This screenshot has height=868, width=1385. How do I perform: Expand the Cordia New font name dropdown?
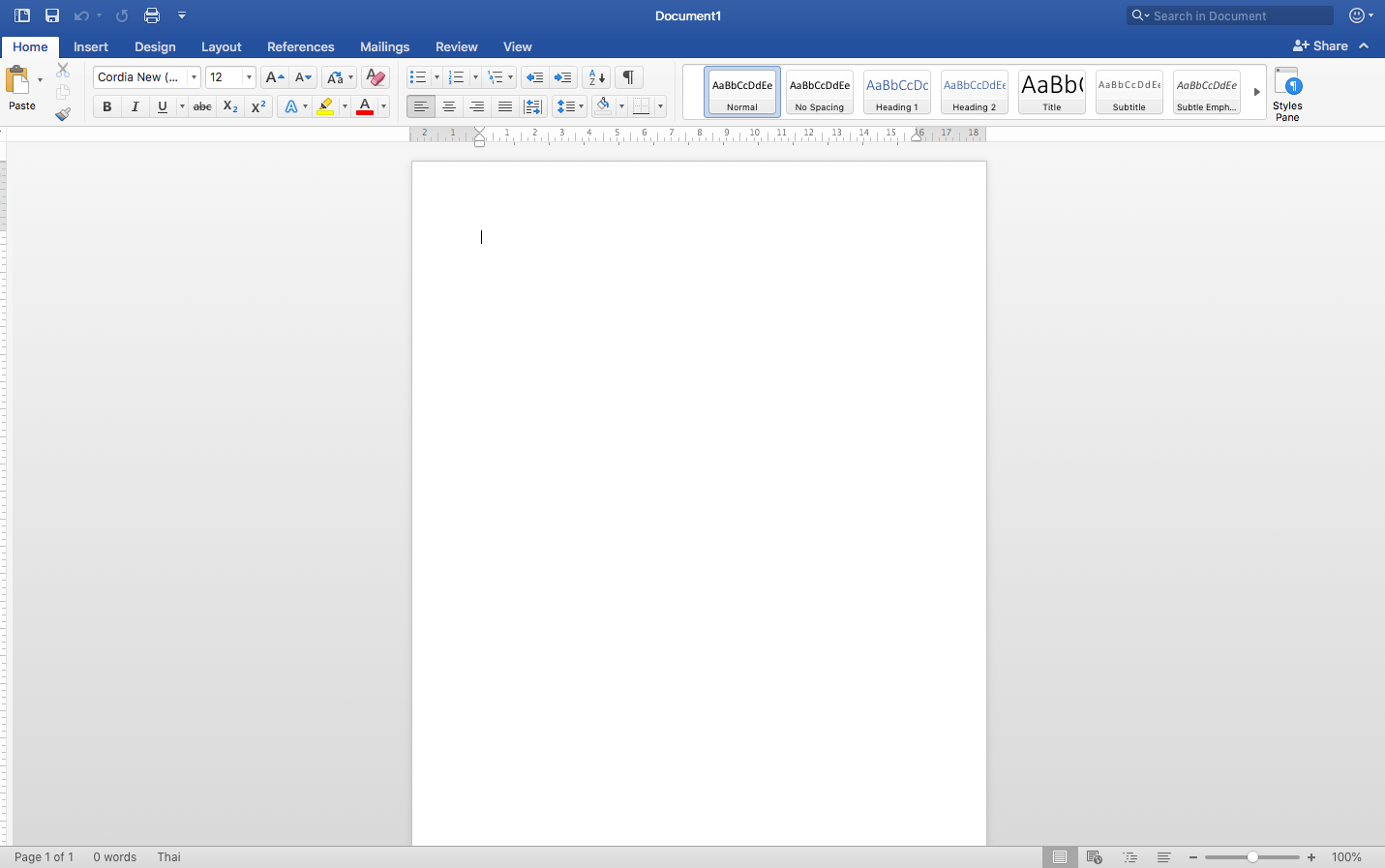194,77
